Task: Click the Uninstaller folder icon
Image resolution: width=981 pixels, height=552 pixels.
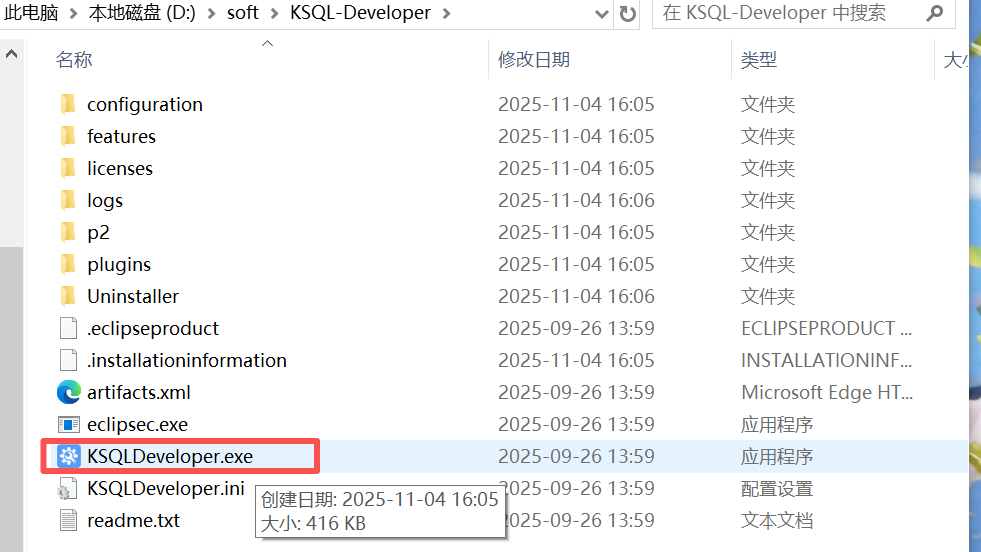Action: pyautogui.click(x=68, y=296)
